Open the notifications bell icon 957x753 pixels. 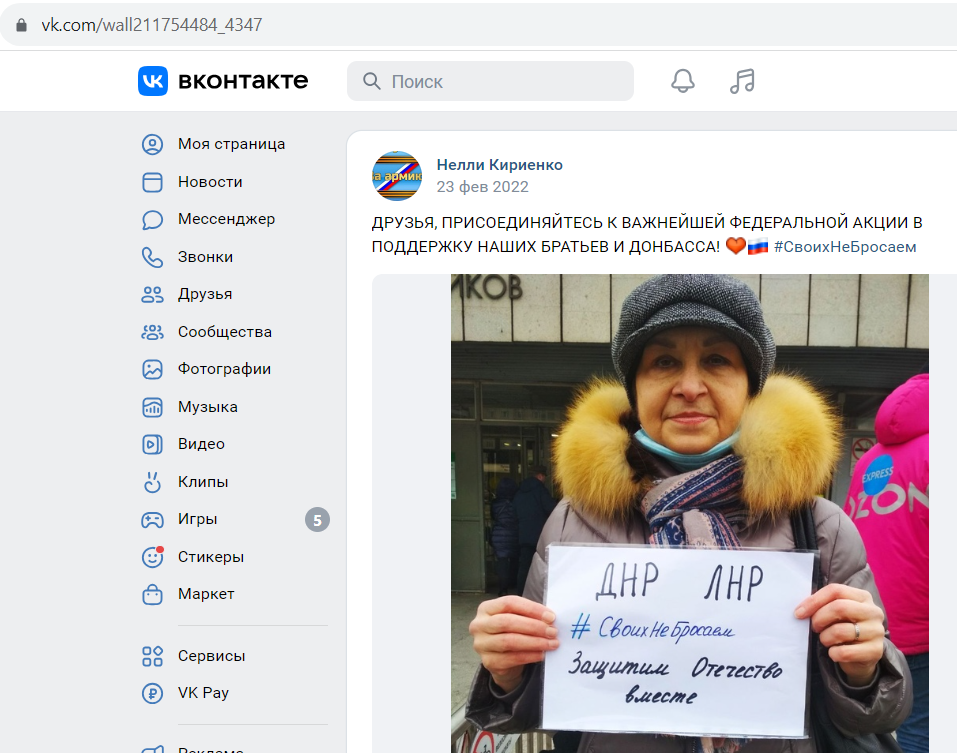point(683,81)
